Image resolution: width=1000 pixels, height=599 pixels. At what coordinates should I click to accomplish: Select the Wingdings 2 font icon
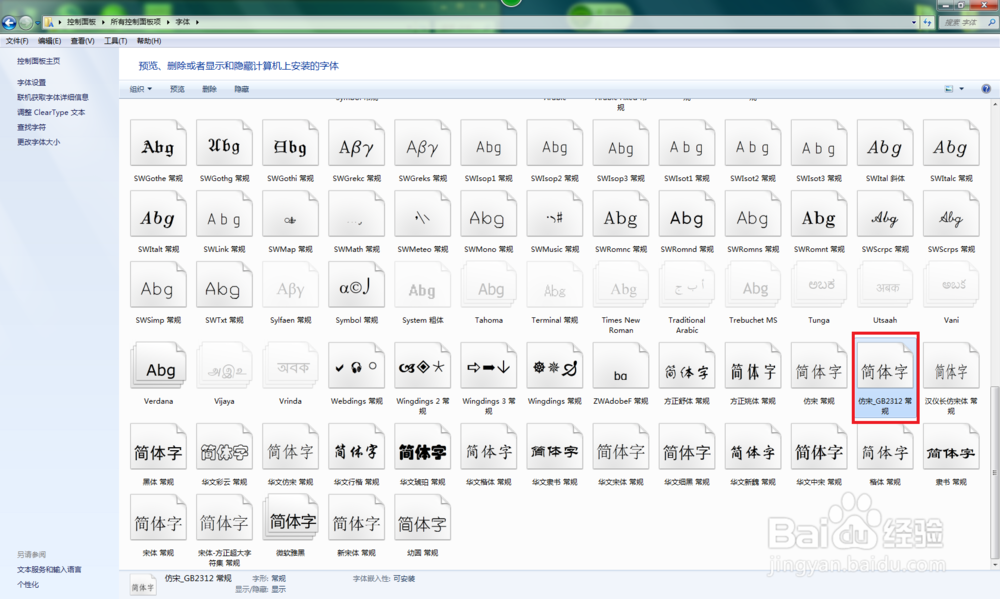(x=422, y=366)
